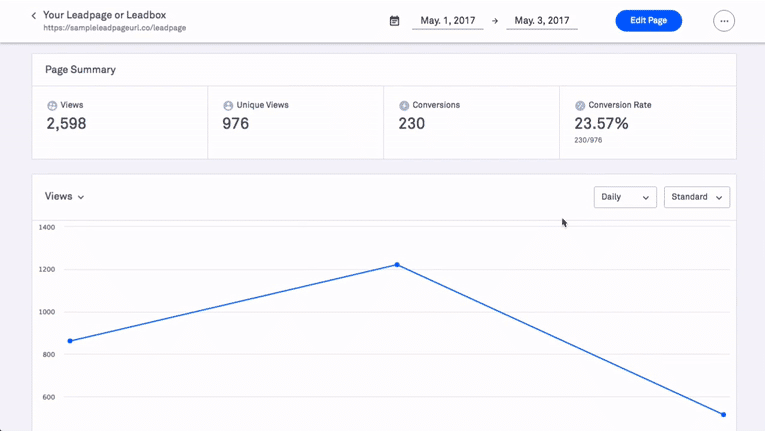Click the 2,598 Views summary value

tap(66, 124)
